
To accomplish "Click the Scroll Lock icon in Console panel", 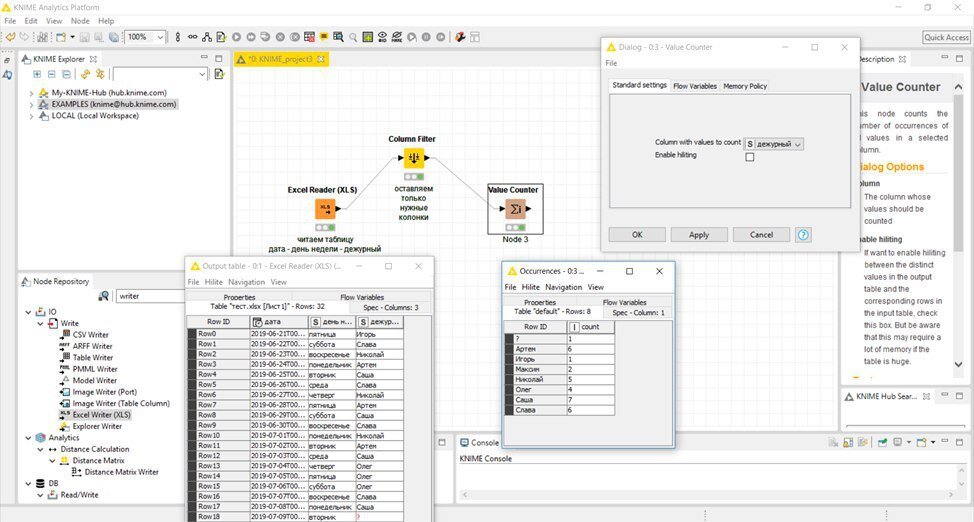I will point(847,442).
